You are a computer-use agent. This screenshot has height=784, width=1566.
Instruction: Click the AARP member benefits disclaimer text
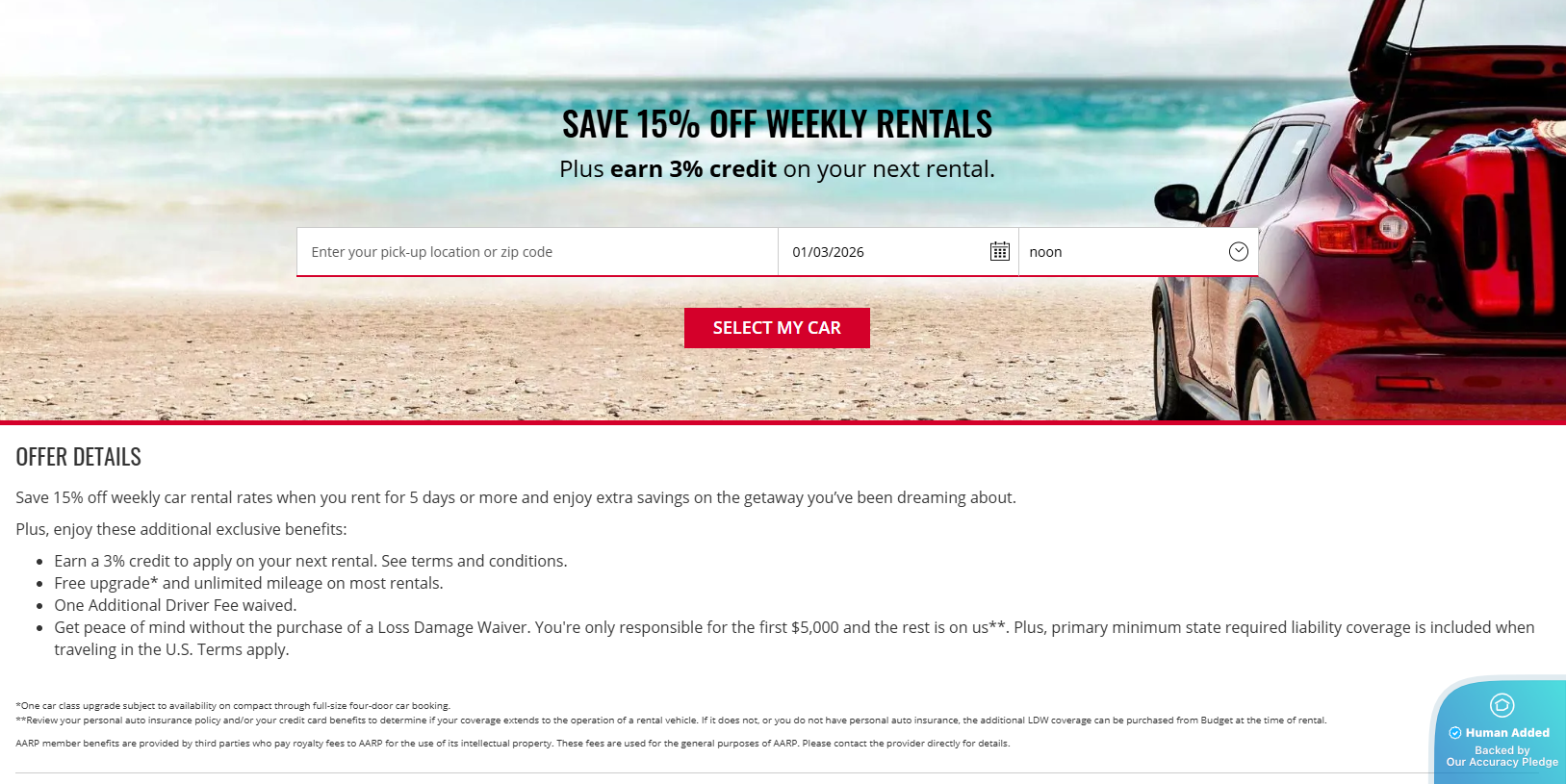(513, 744)
